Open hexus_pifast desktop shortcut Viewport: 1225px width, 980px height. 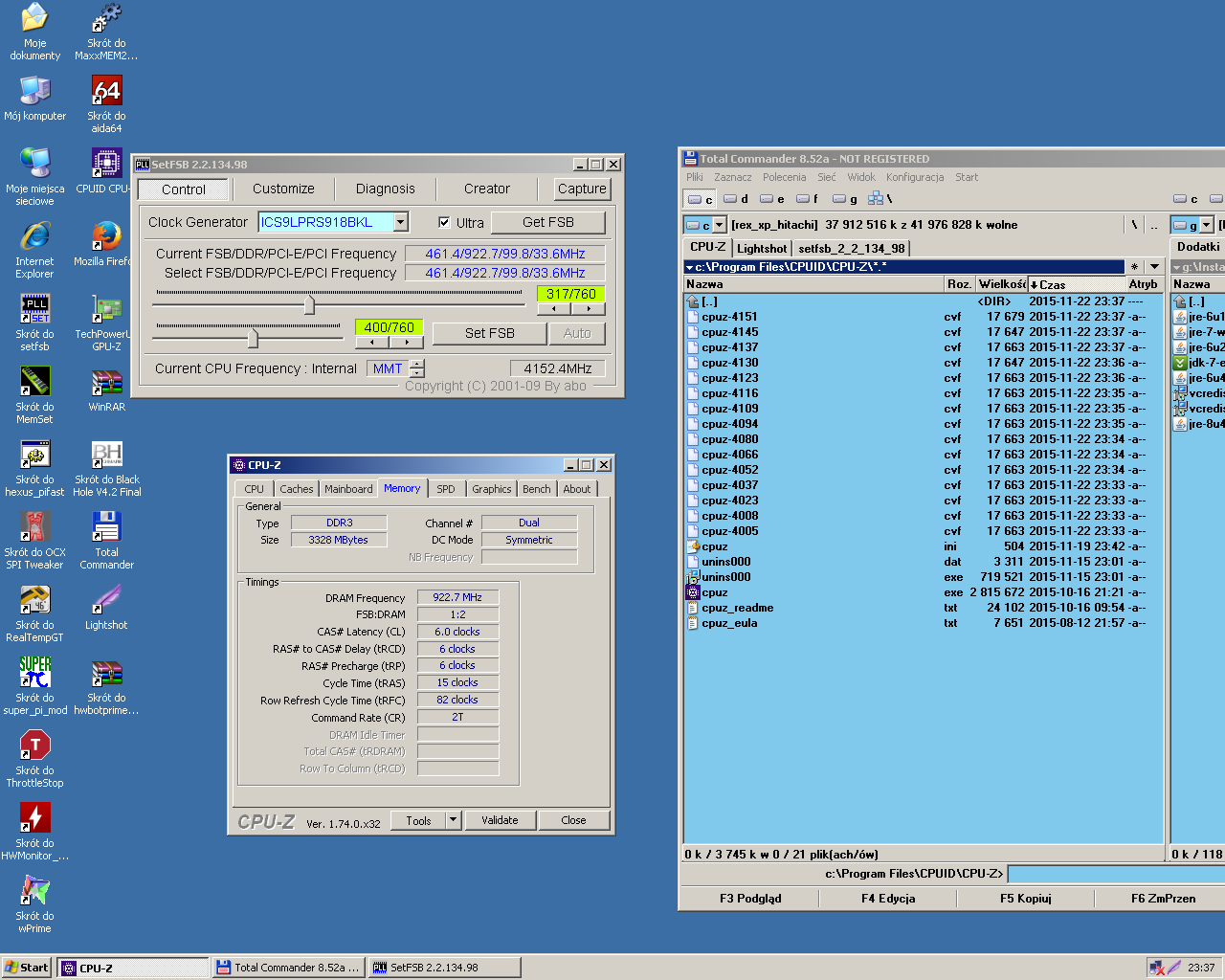[34, 468]
